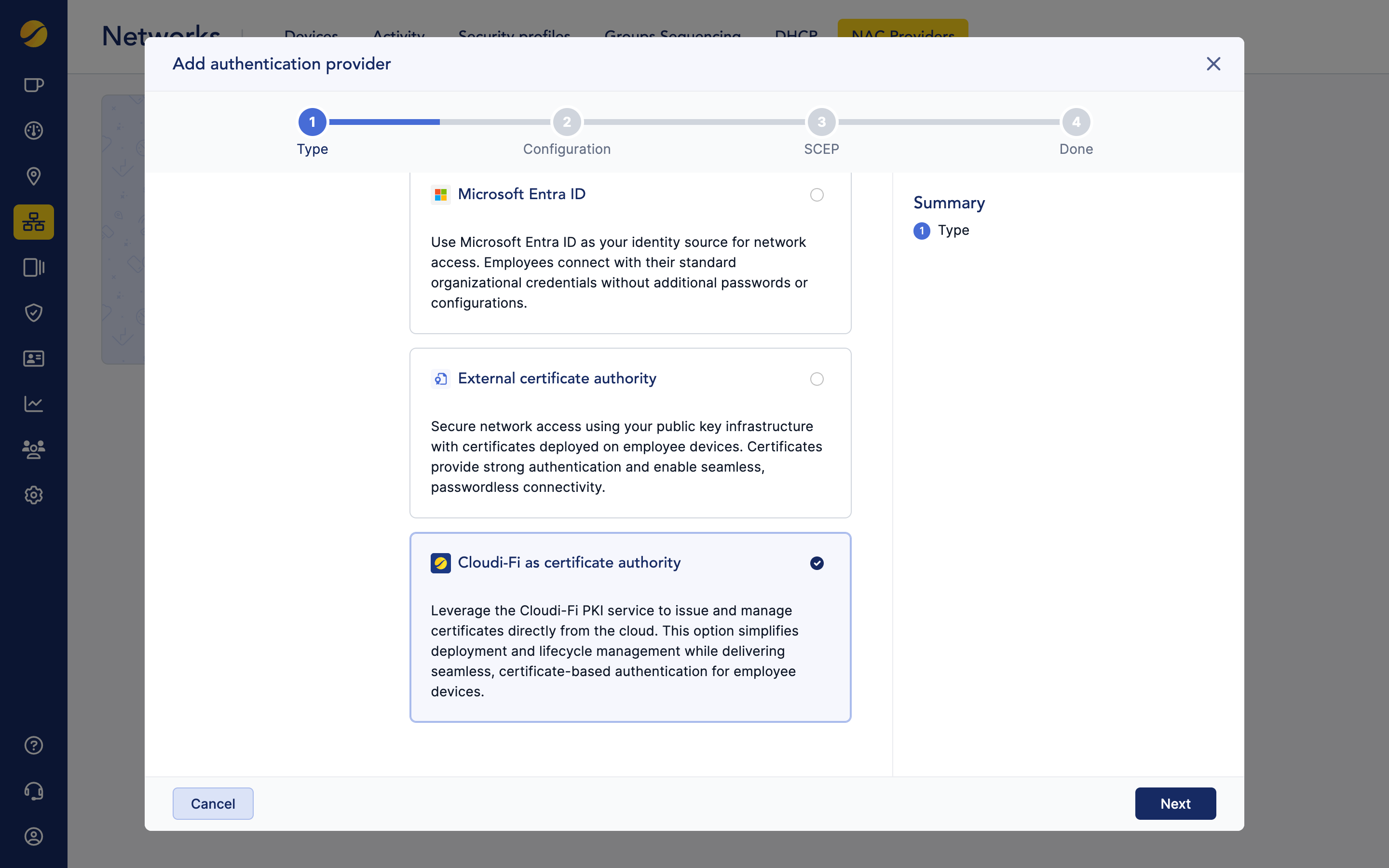Open the headset support icon
1389x868 pixels.
33,790
